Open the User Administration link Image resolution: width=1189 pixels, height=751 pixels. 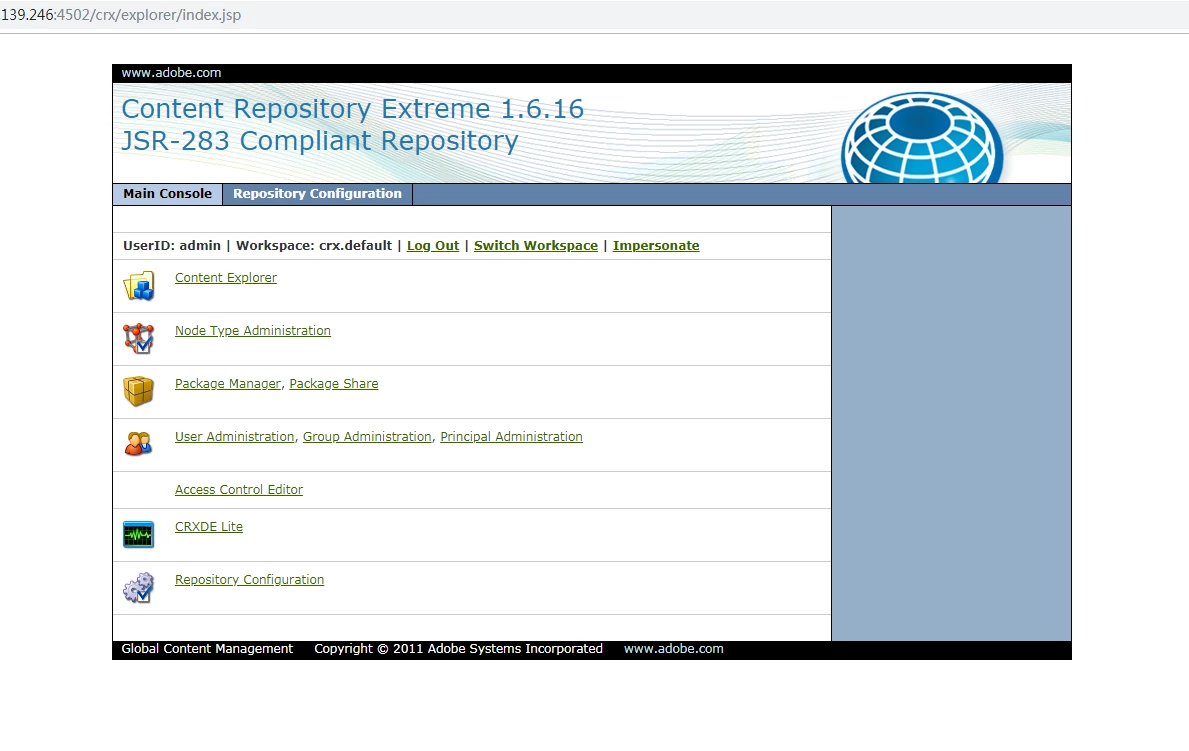234,437
